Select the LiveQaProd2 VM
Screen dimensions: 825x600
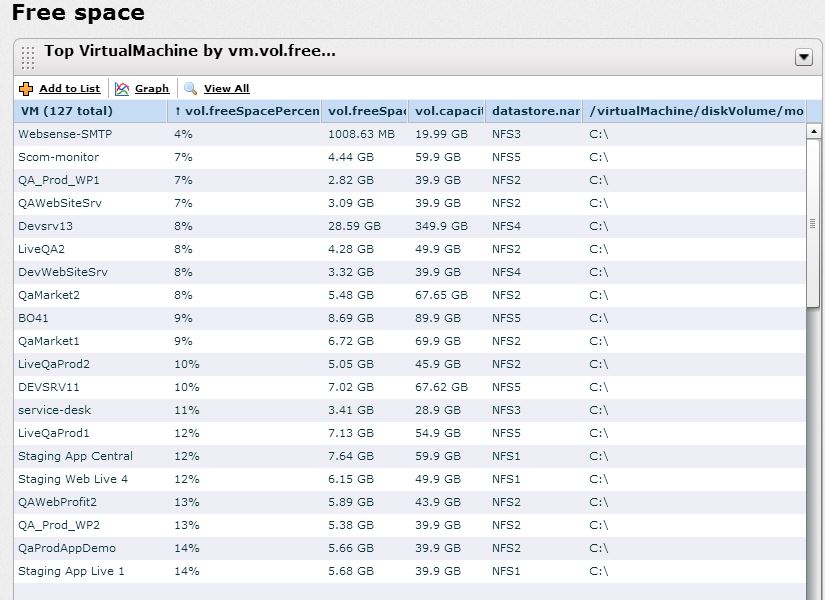54,364
